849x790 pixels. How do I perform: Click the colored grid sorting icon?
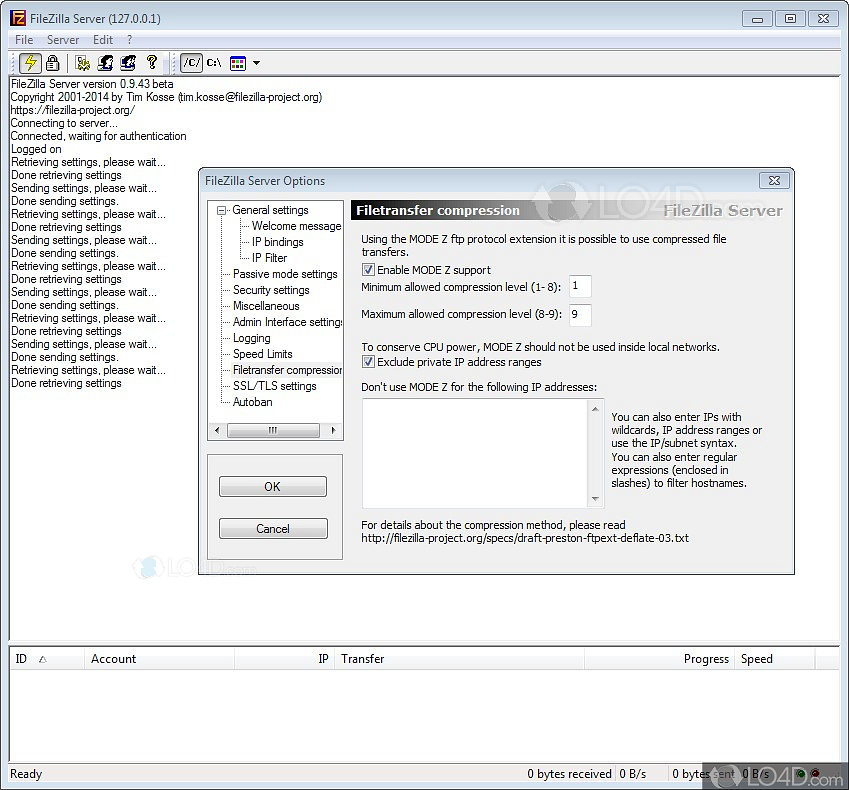tap(238, 63)
